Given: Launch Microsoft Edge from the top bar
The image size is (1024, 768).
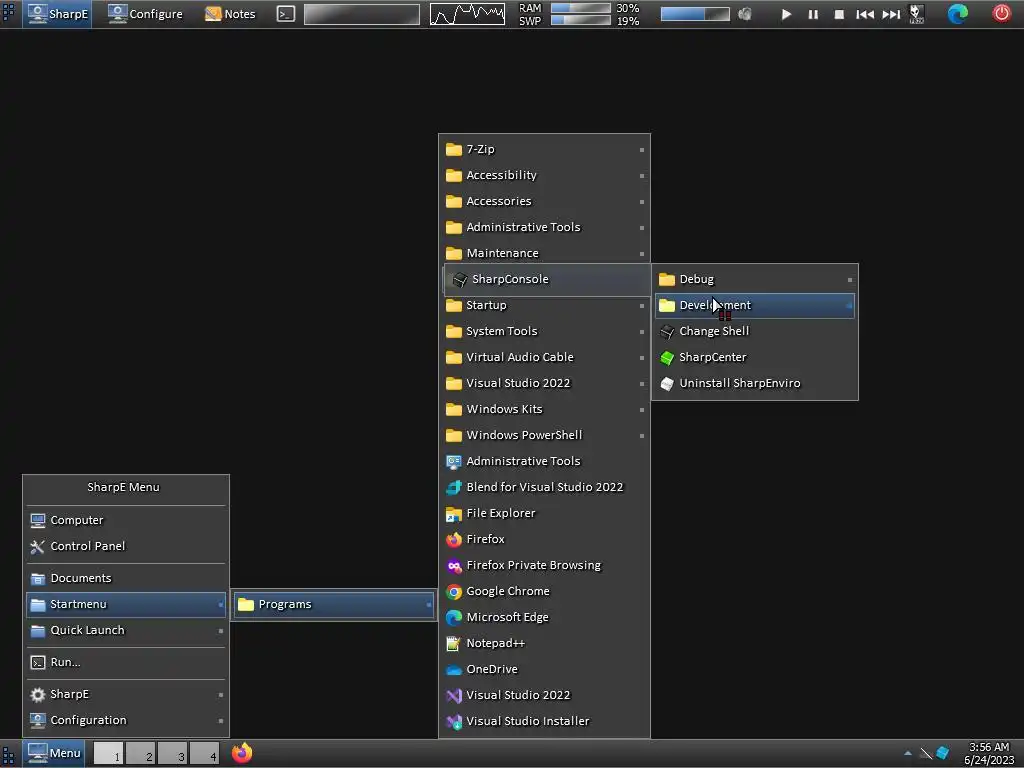Looking at the screenshot, I should click(957, 14).
